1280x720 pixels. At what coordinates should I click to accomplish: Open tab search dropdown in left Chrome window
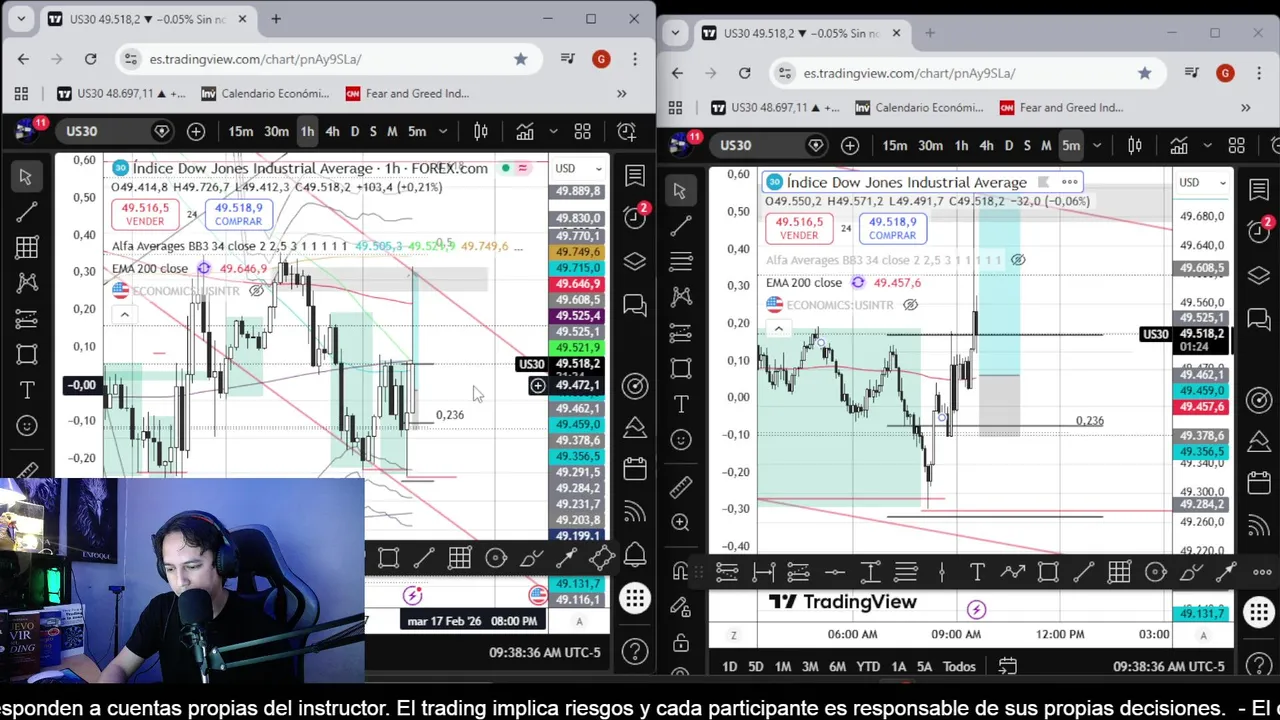click(x=22, y=18)
